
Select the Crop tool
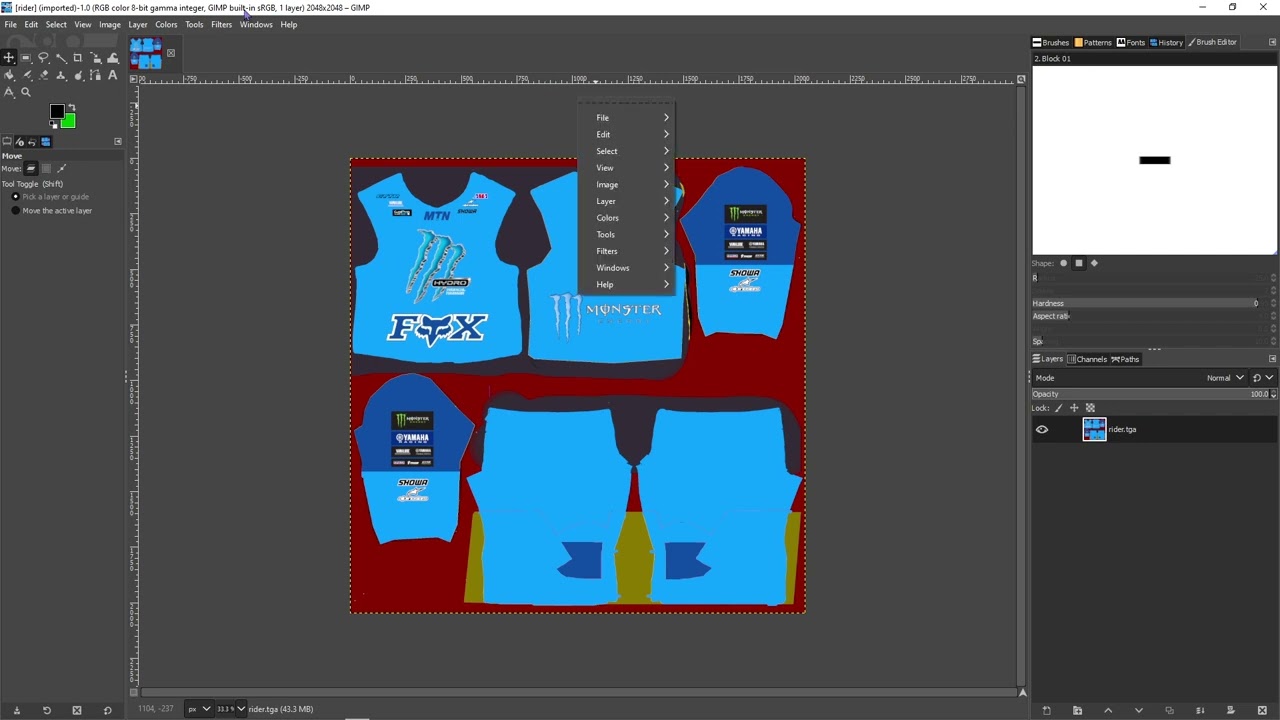point(78,58)
